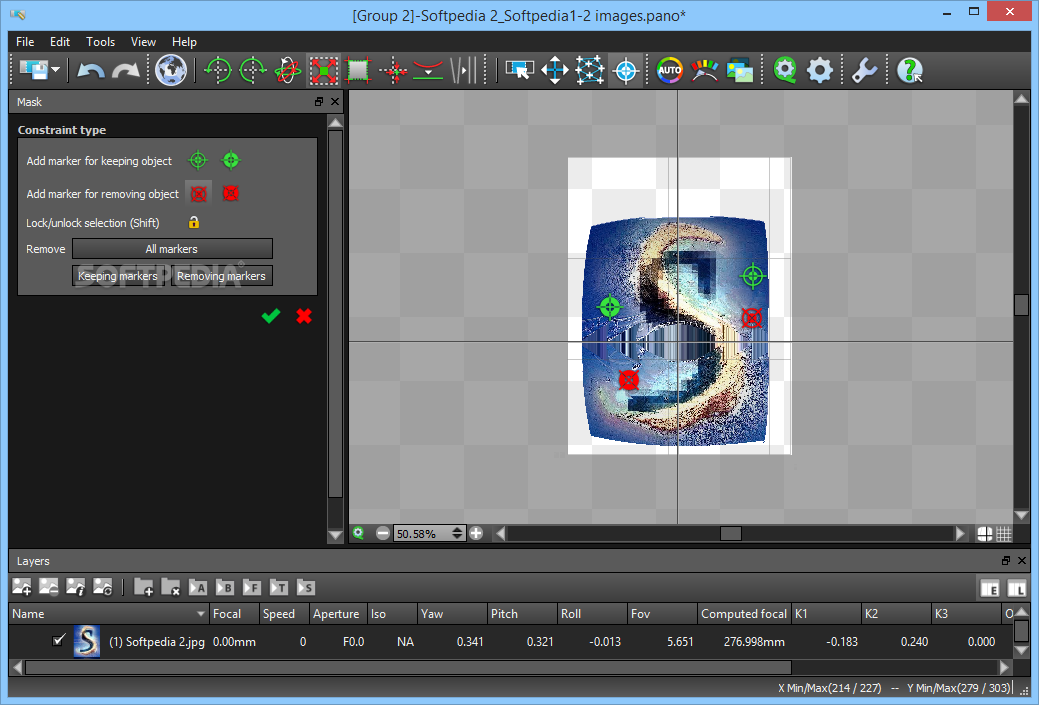Pick the first green keeping-object marker button
The height and width of the screenshot is (705, 1039).
(197, 160)
